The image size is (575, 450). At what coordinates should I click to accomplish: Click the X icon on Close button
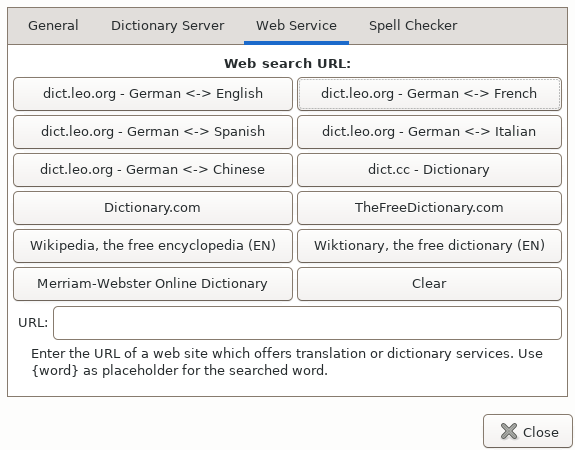click(509, 431)
